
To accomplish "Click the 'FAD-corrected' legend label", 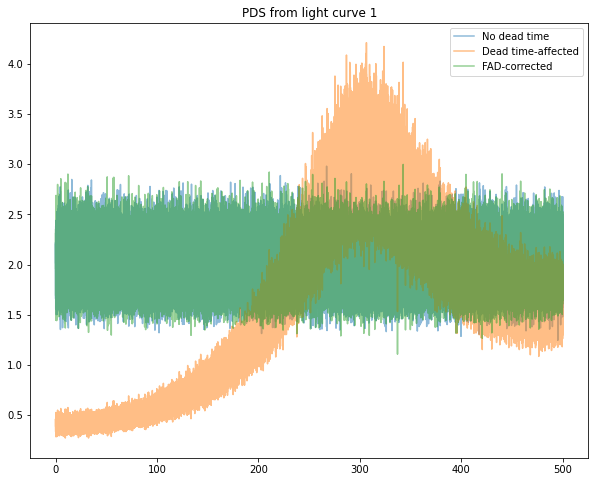I will pos(517,66).
